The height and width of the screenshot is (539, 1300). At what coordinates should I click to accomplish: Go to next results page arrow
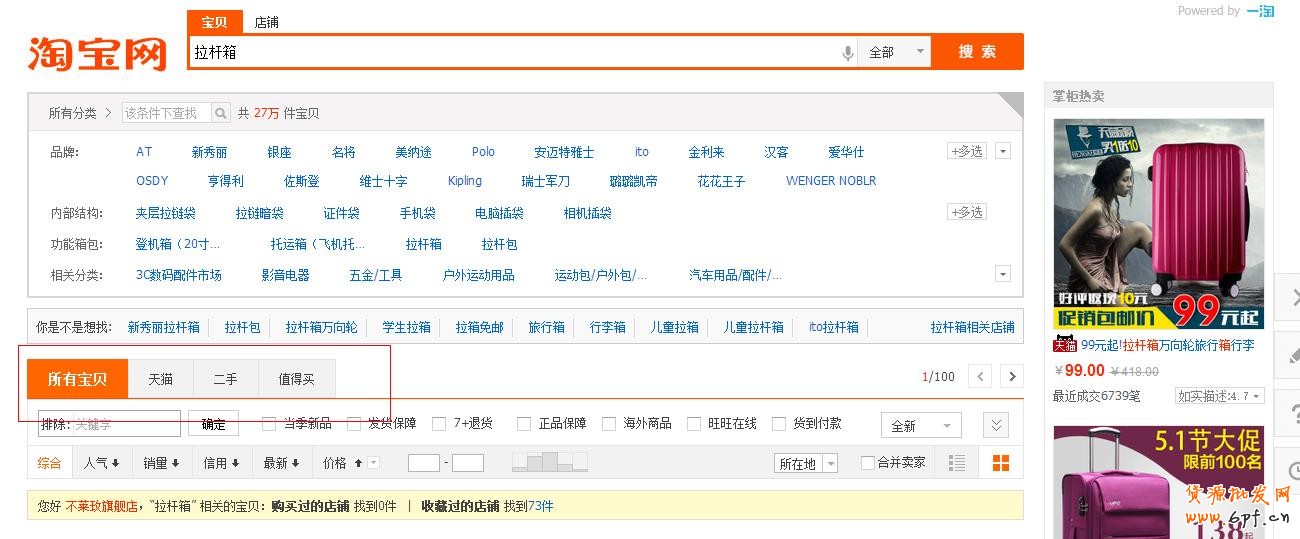(1012, 377)
